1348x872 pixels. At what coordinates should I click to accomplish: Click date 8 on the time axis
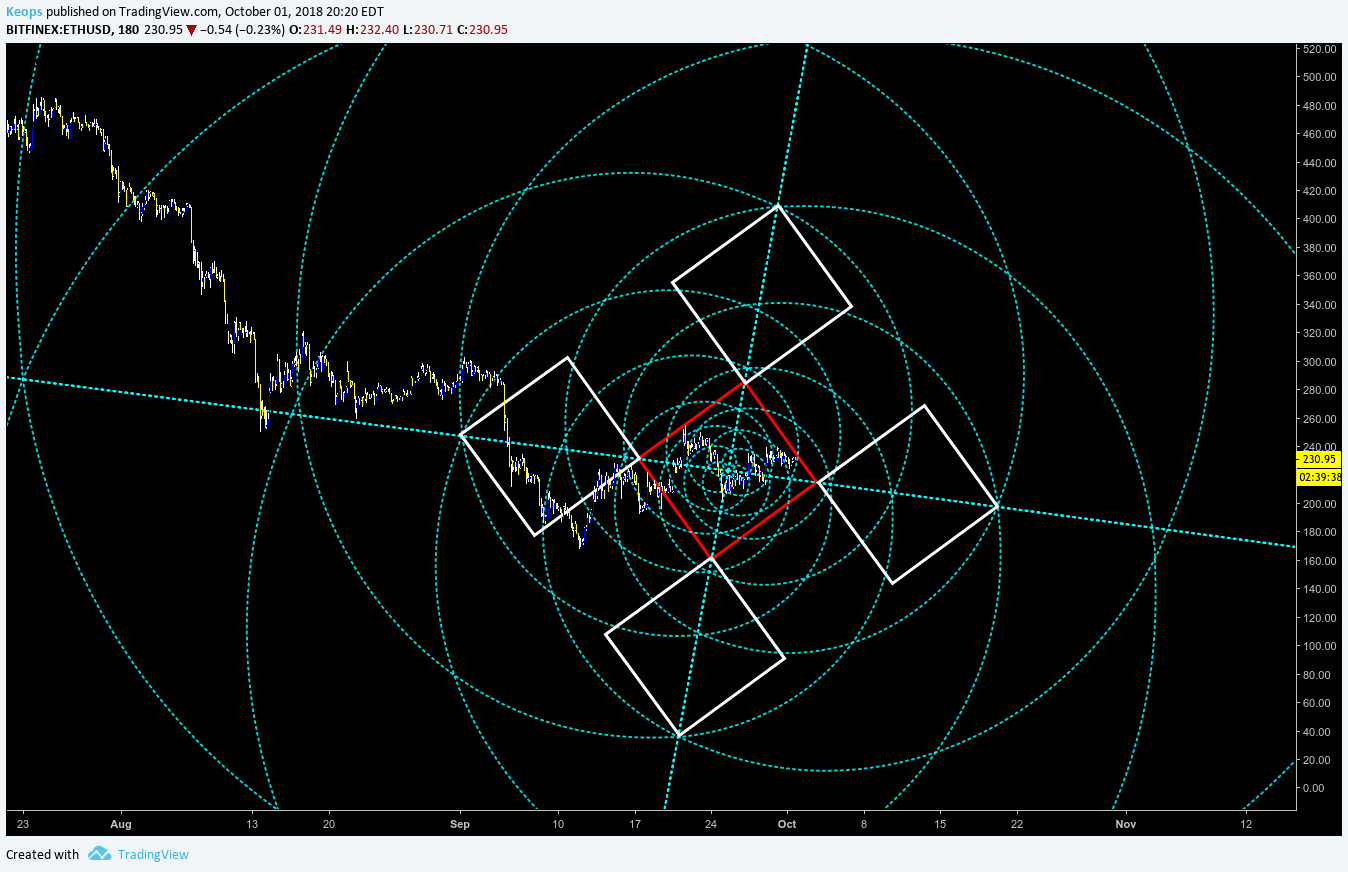(x=864, y=825)
